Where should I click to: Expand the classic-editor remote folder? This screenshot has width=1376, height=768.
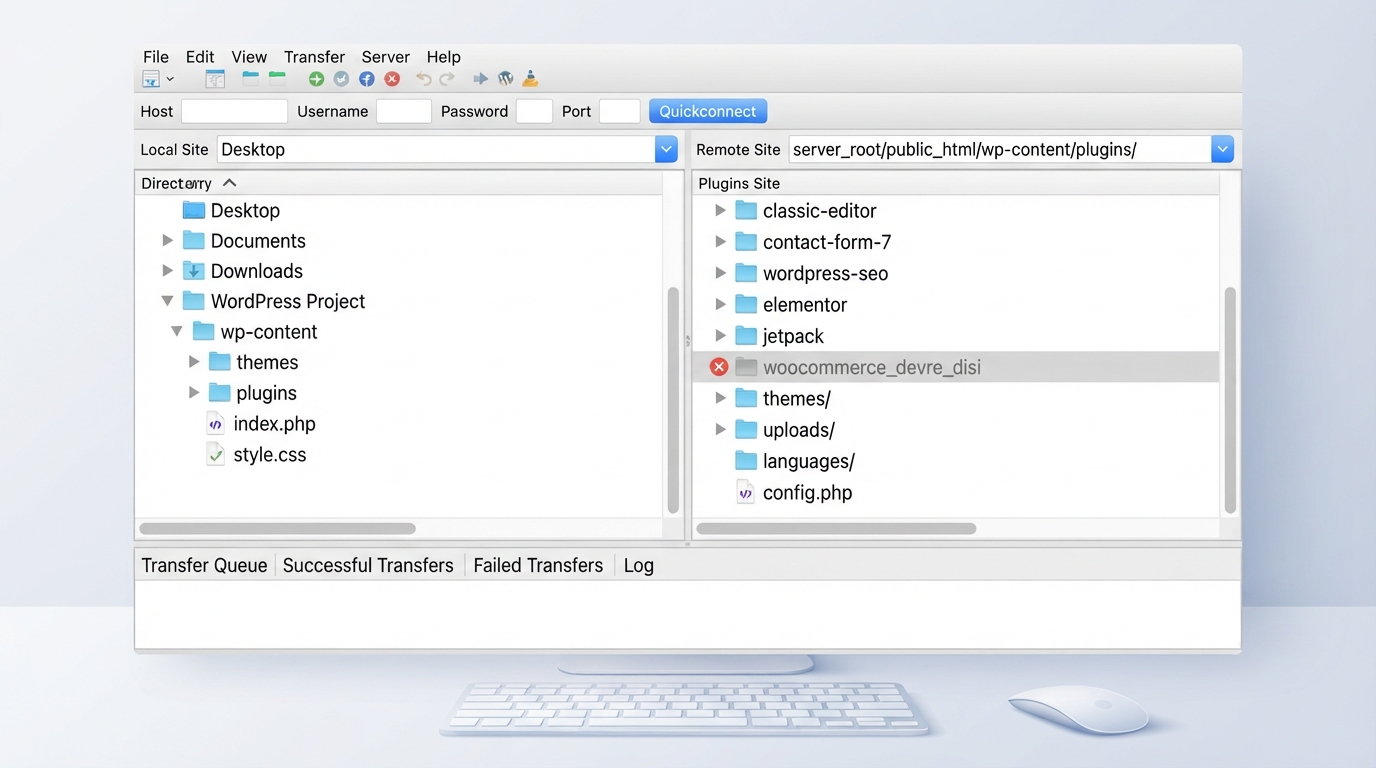point(720,211)
